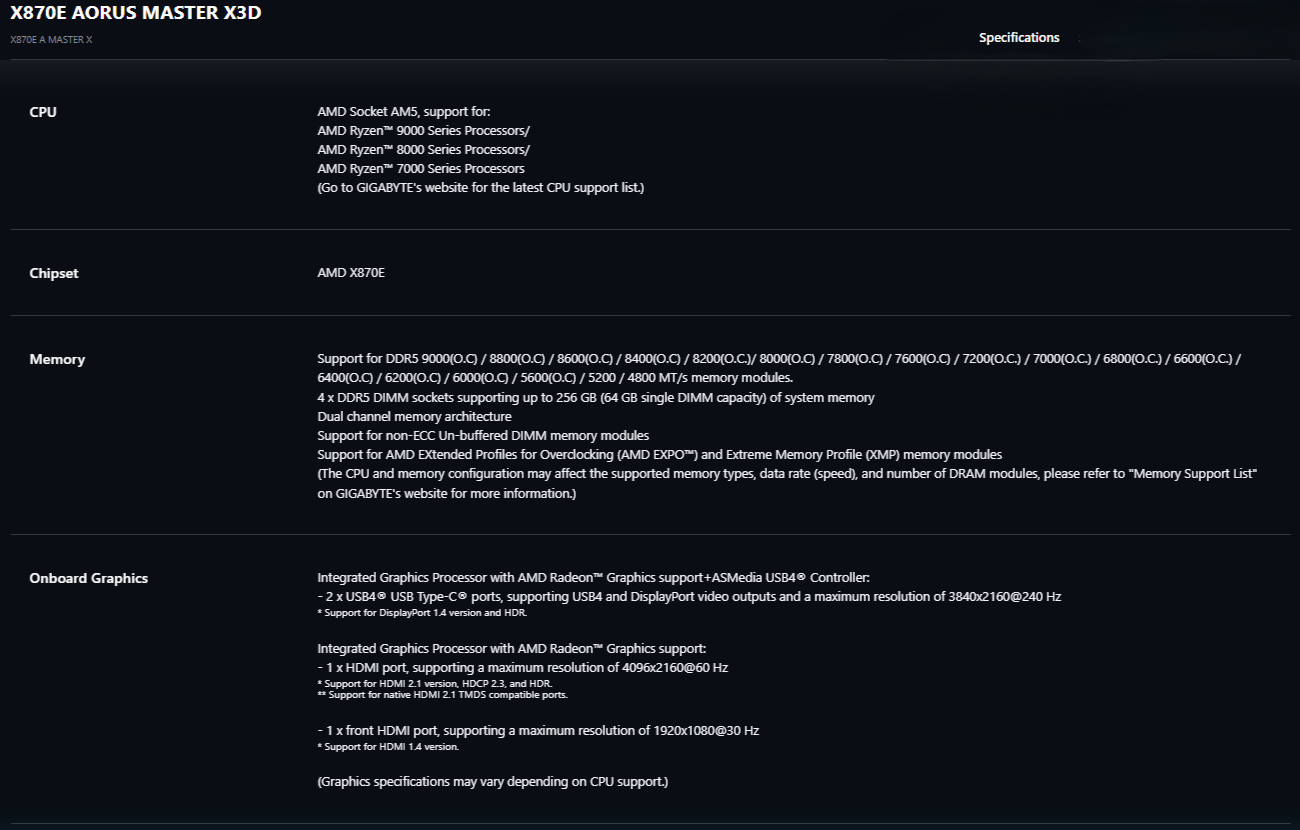Click the 2 x USB4 Type-C ports line

689,596
